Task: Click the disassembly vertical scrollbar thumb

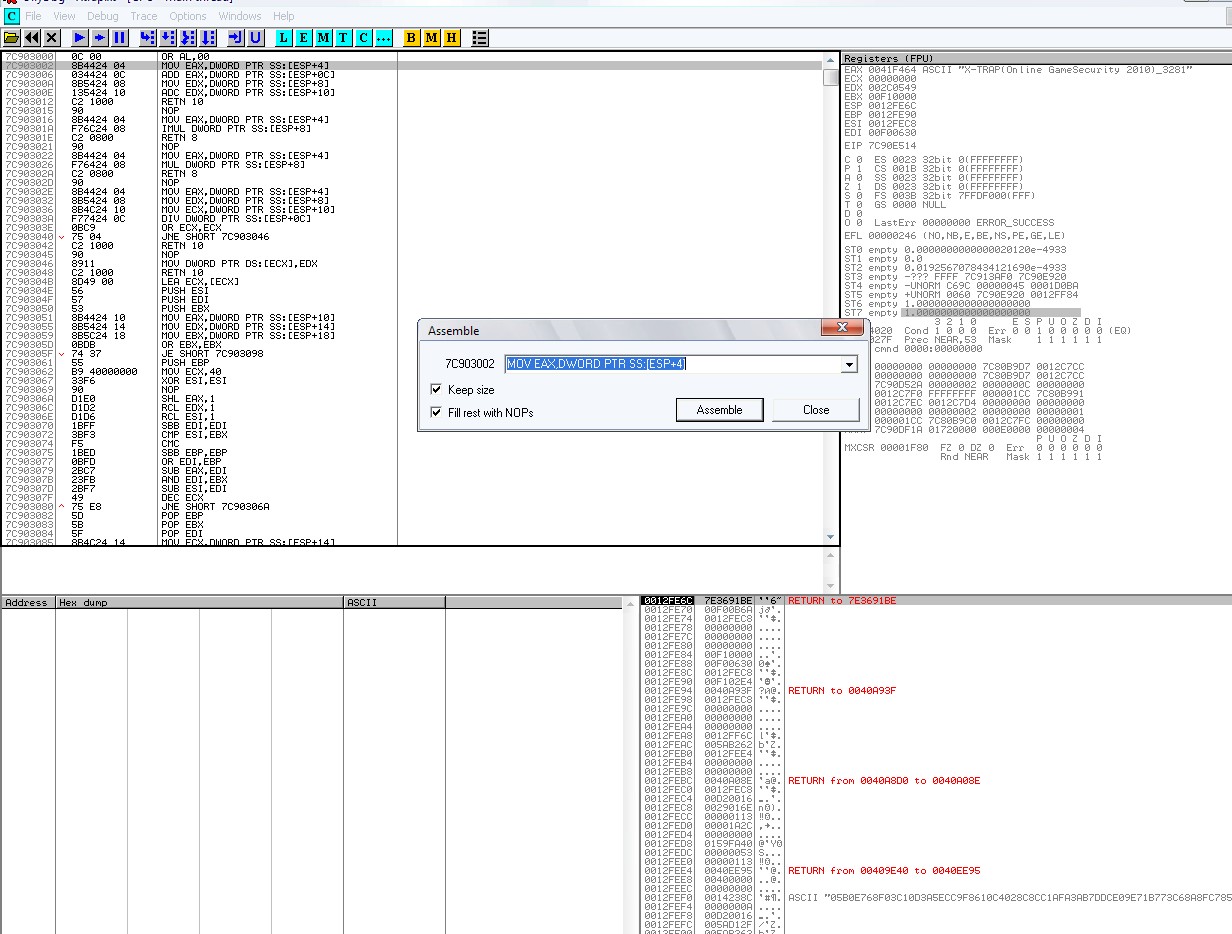Action: (830, 77)
